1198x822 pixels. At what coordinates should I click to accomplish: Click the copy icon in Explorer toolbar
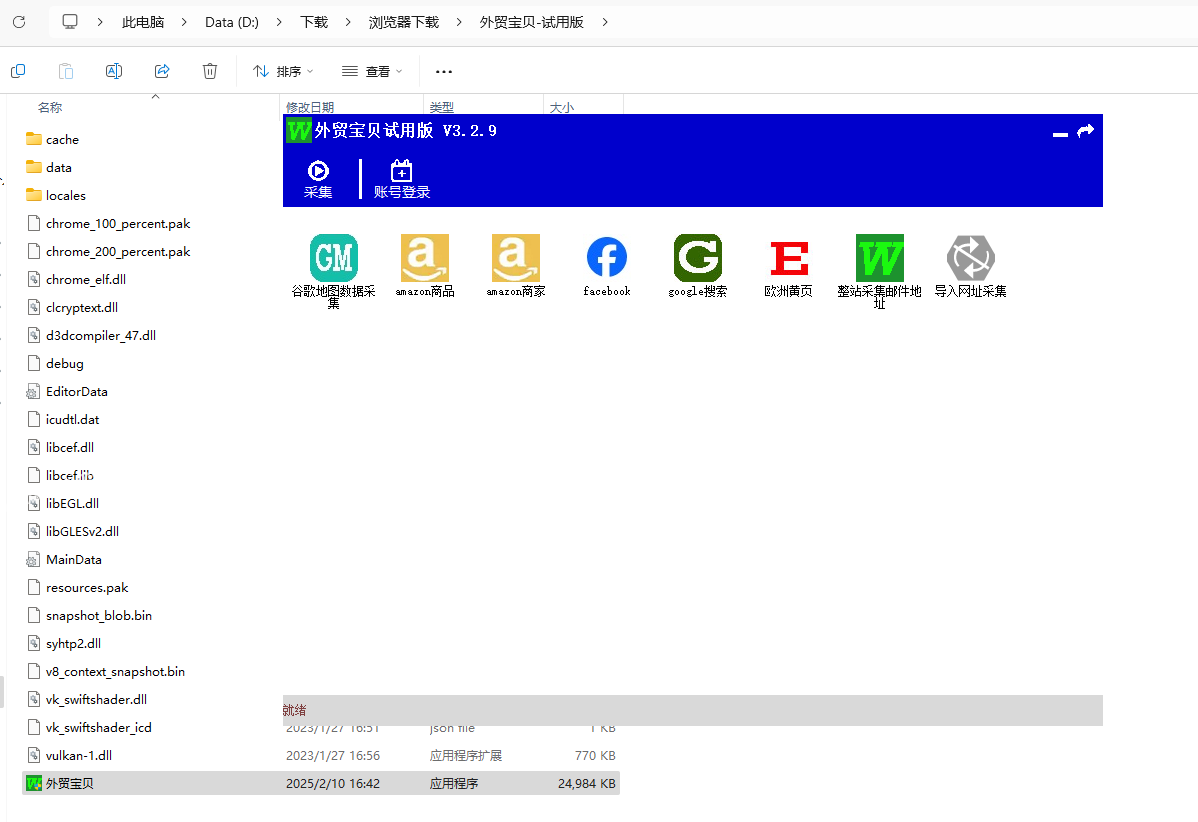[18, 71]
